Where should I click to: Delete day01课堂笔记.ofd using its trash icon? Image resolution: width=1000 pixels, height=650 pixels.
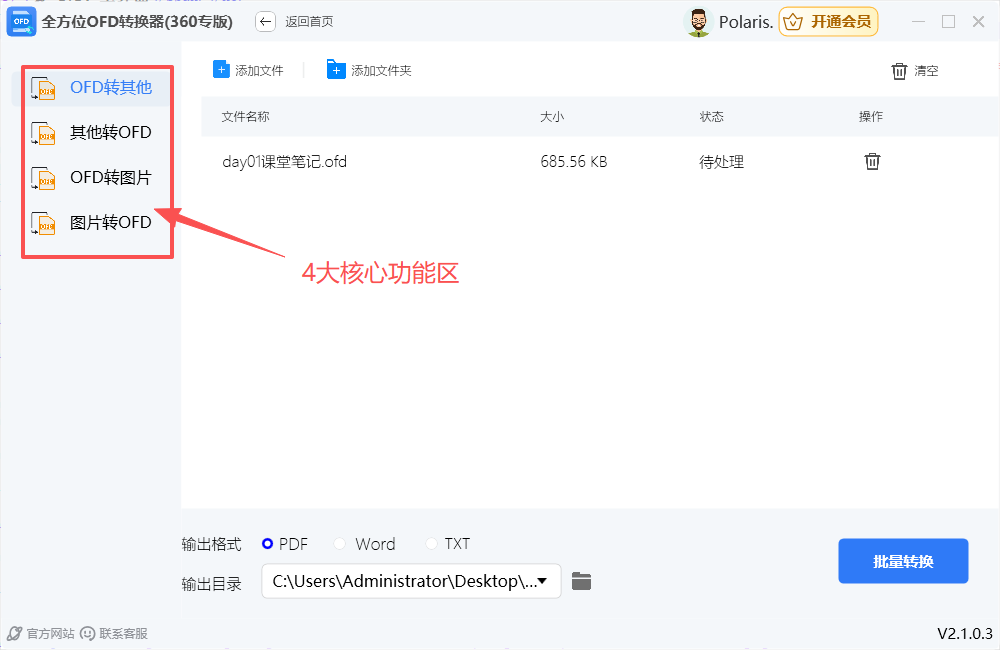[x=872, y=161]
